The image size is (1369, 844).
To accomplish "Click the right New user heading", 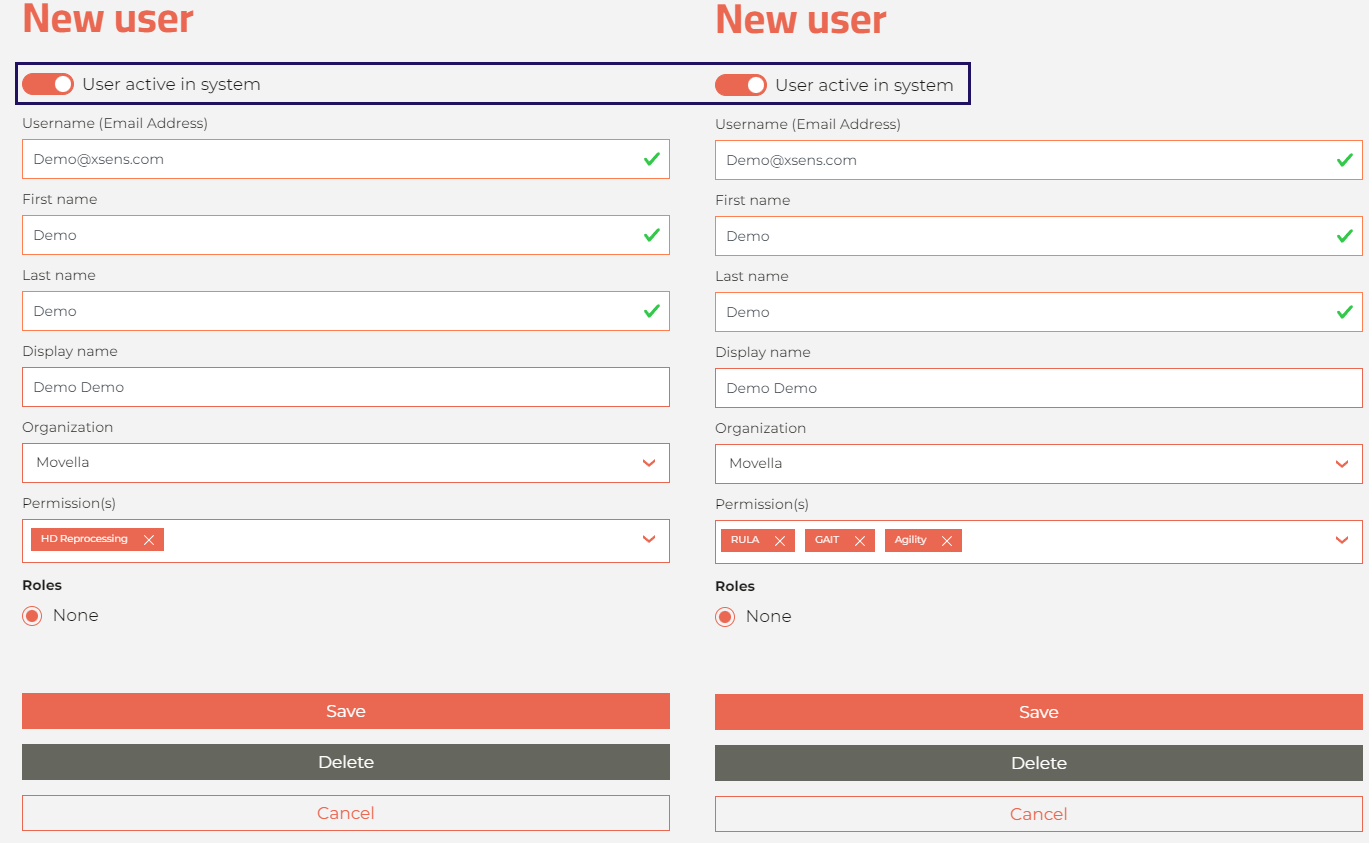I will coord(800,19).
